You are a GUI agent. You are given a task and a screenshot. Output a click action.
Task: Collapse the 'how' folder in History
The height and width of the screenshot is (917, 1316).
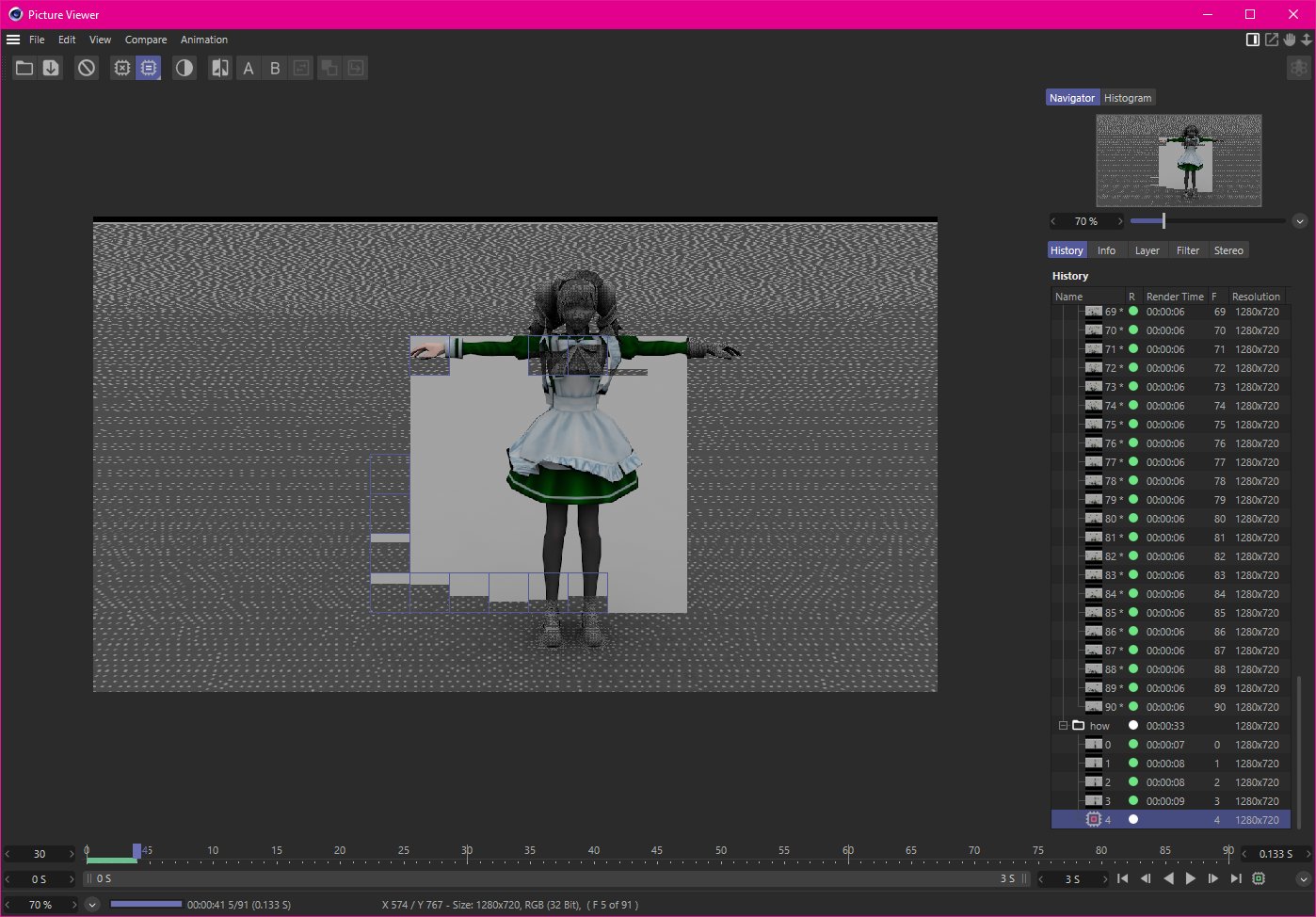click(x=1063, y=726)
